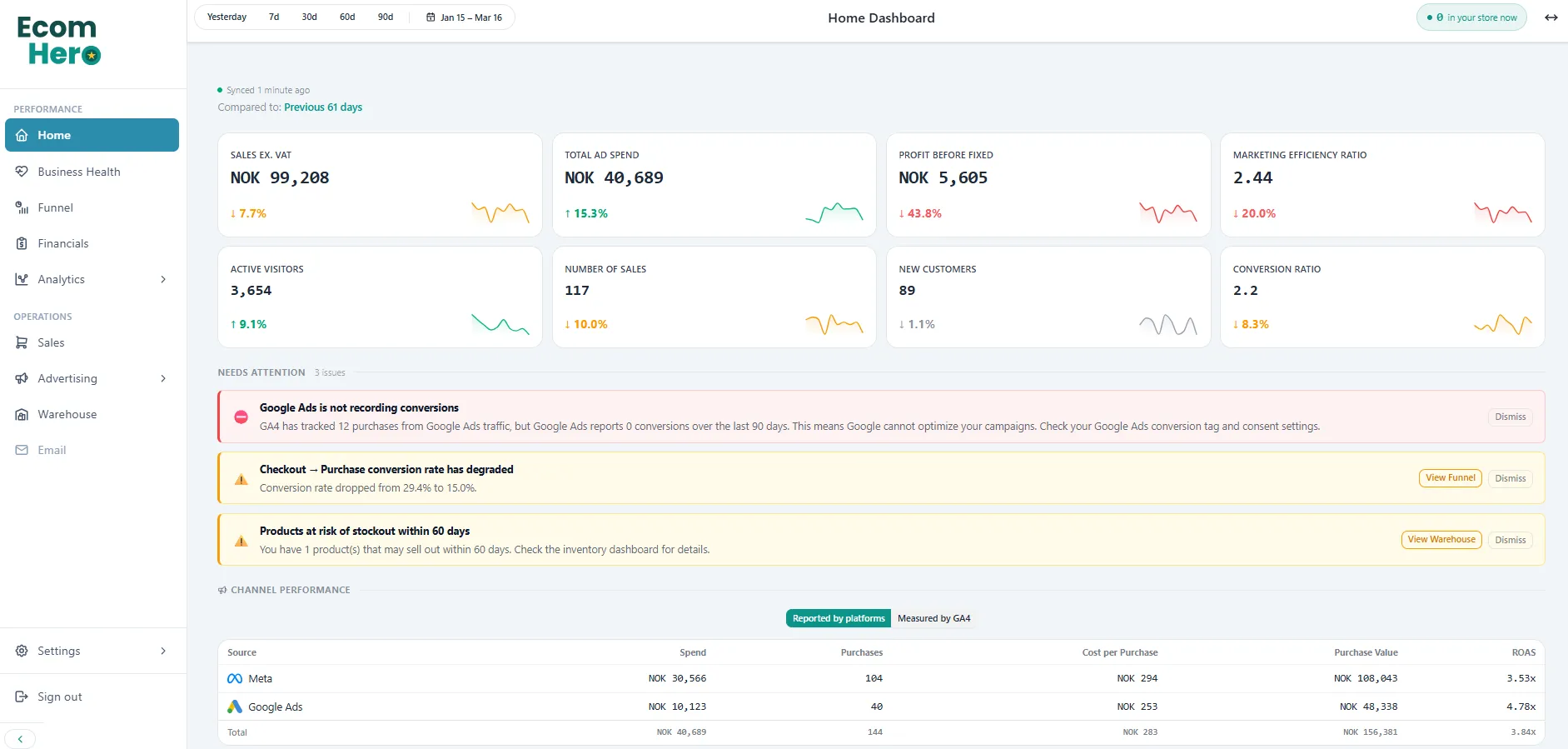Switch to Measured by GA4 view
1568x749 pixels.
(x=933, y=618)
